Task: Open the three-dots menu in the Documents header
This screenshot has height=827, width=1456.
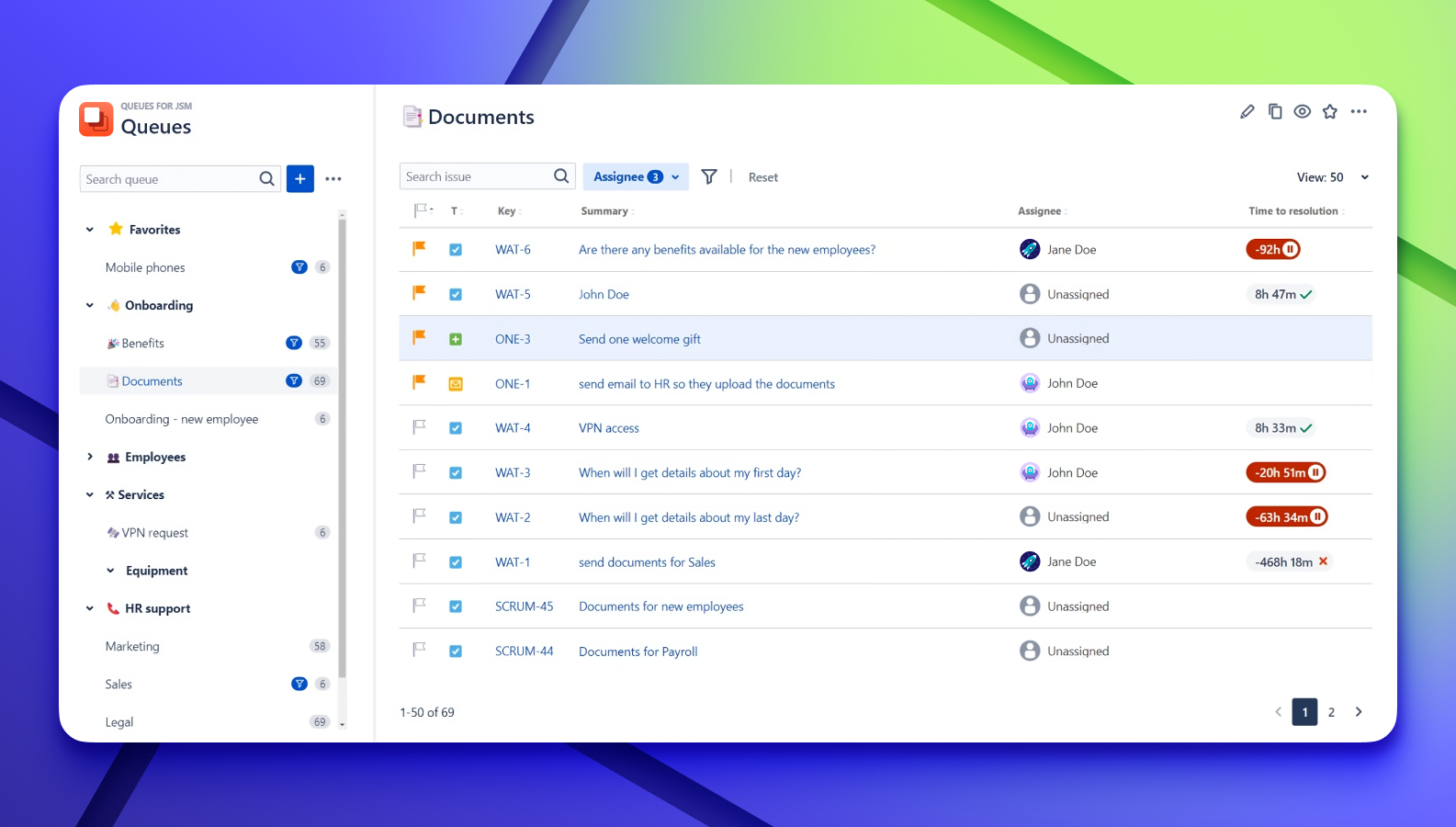Action: (x=1359, y=112)
